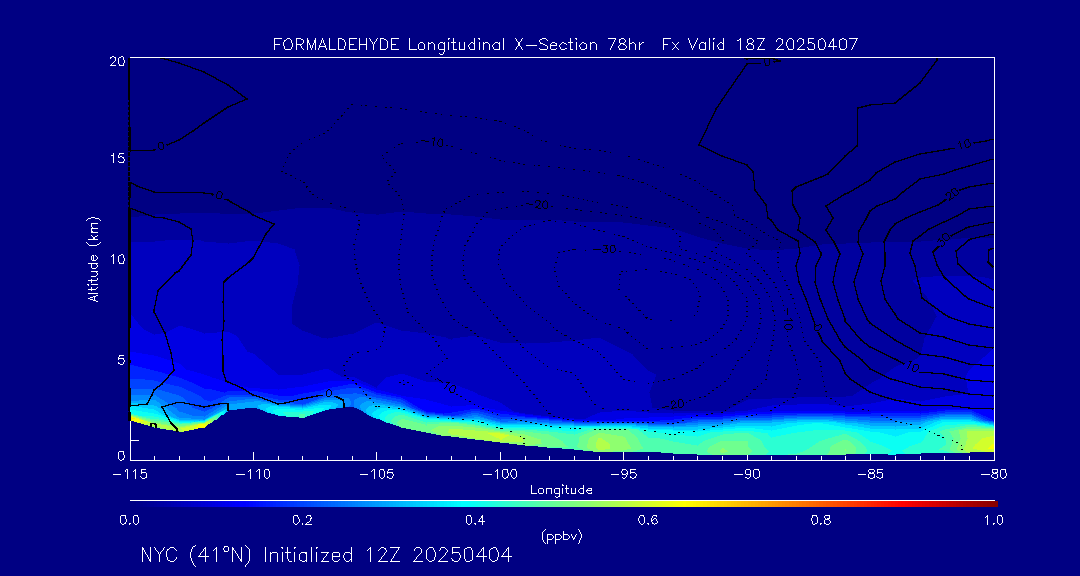Screen dimensions: 1080x576
Task: Click color scale label 0.6
Action: (648, 520)
